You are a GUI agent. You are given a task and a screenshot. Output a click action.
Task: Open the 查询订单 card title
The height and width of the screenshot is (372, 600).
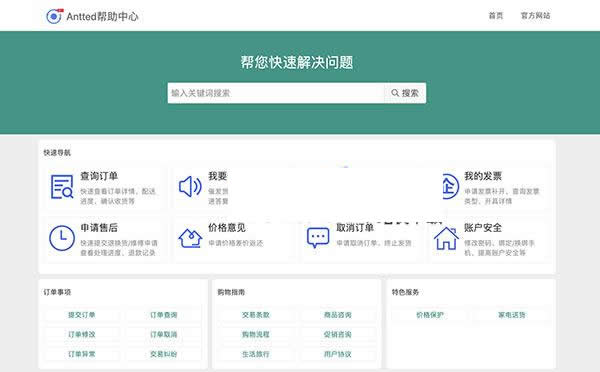point(99,176)
